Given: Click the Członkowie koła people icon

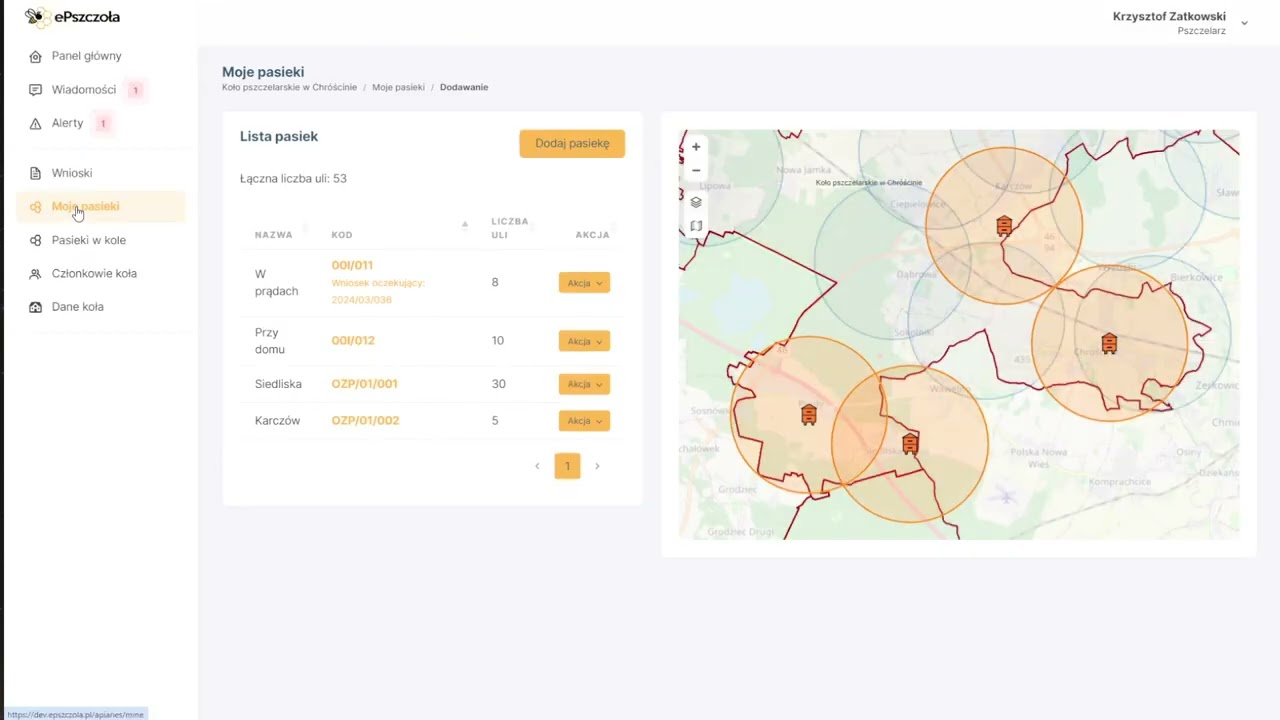Looking at the screenshot, I should click(35, 274).
